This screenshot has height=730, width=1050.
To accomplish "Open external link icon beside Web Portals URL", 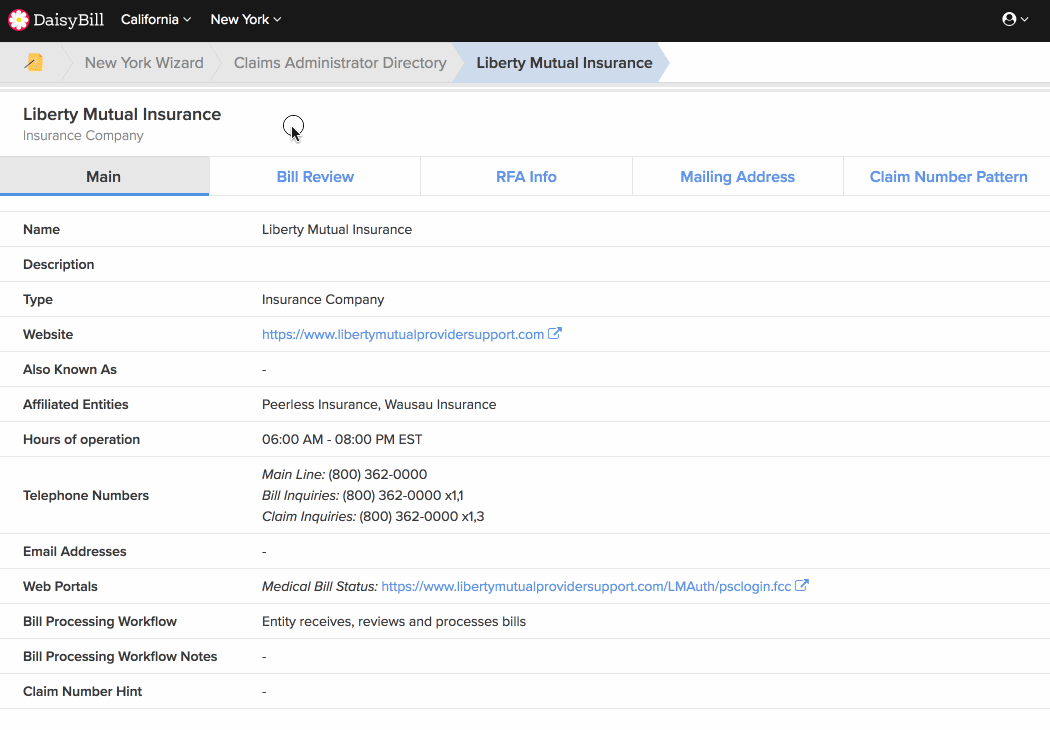I will click(x=802, y=585).
